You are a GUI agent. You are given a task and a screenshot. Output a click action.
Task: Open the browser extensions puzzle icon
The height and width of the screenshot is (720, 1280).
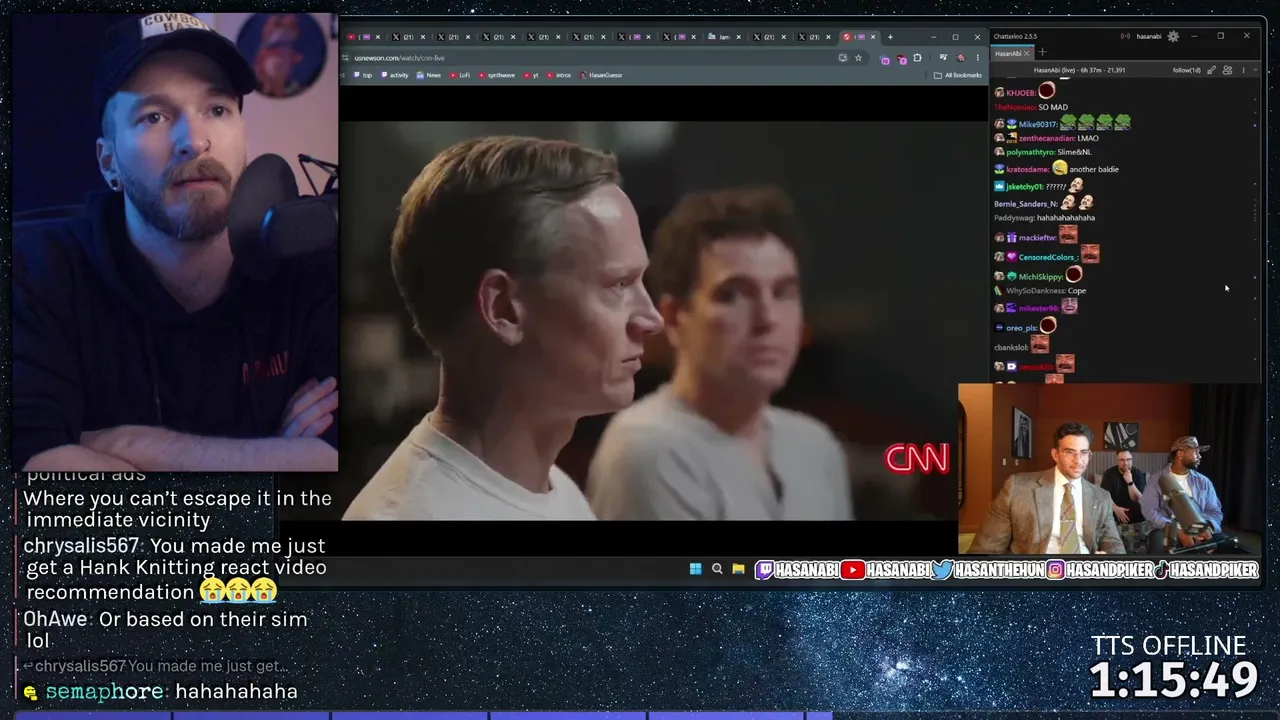[917, 58]
